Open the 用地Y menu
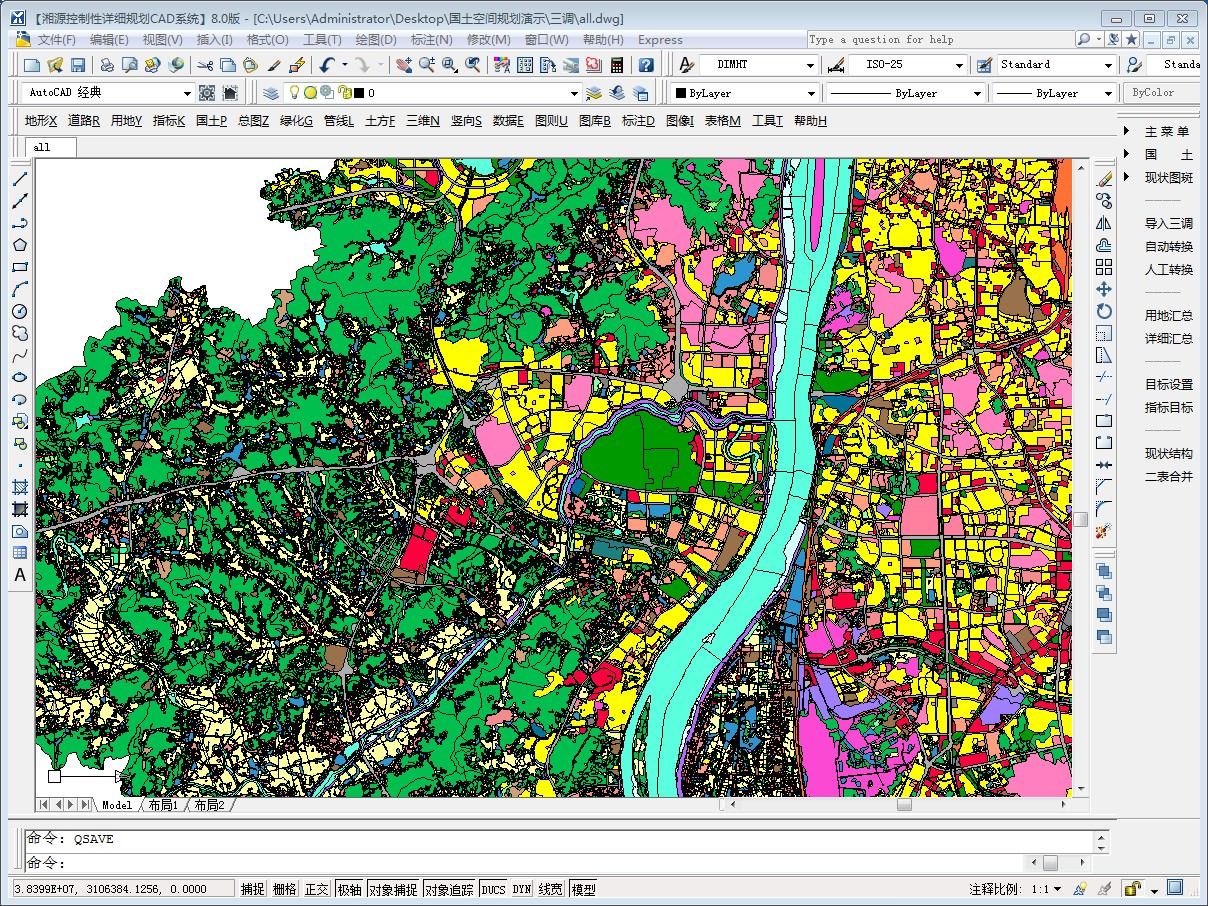 [x=126, y=121]
